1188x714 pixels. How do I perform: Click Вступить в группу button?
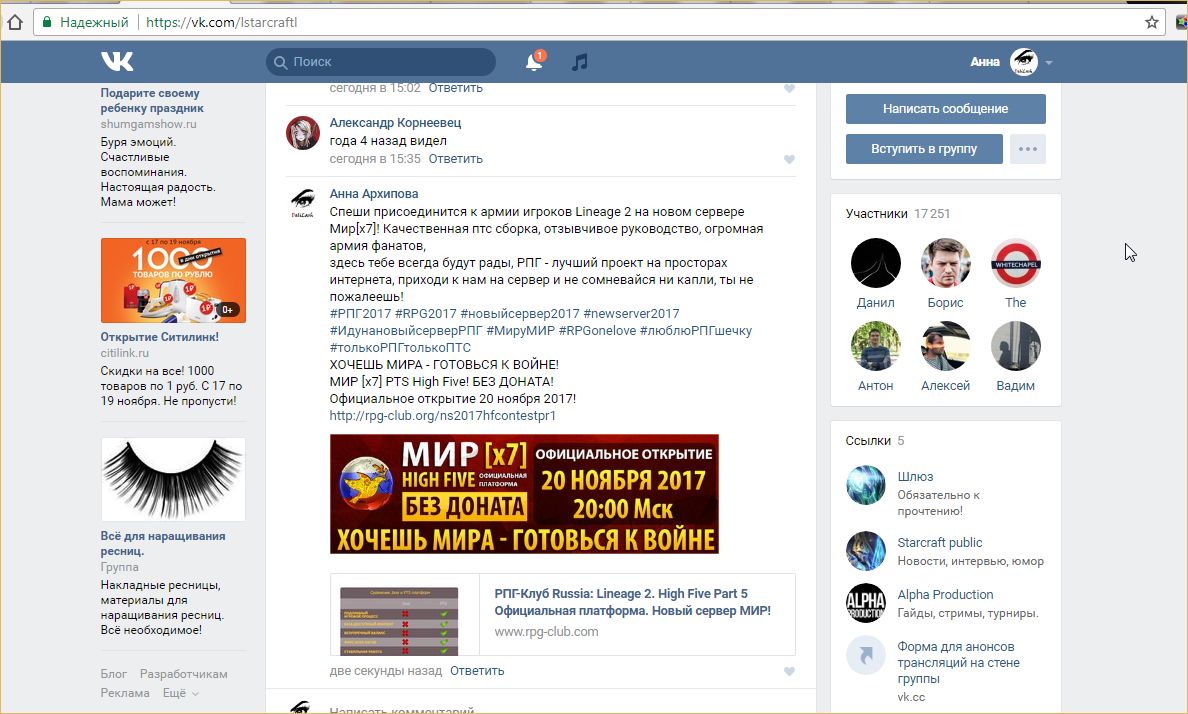924,149
